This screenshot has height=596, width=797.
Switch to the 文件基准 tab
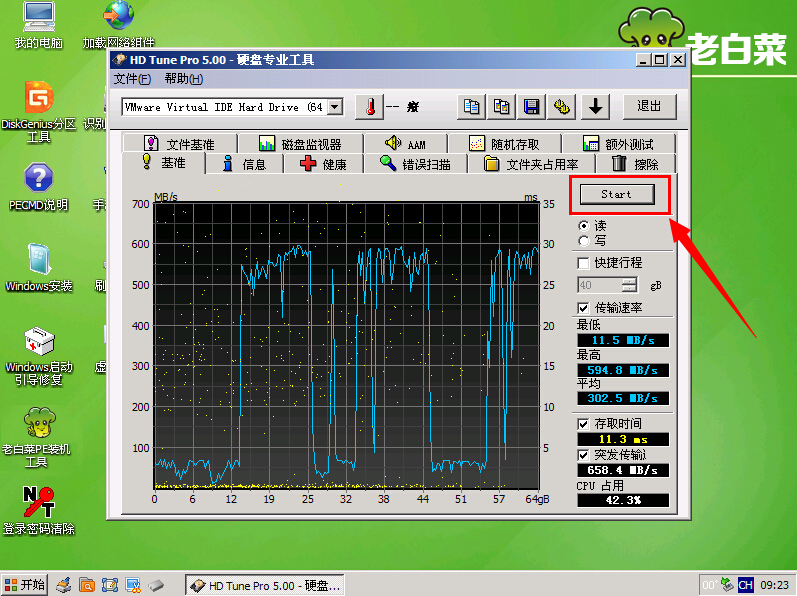(180, 144)
